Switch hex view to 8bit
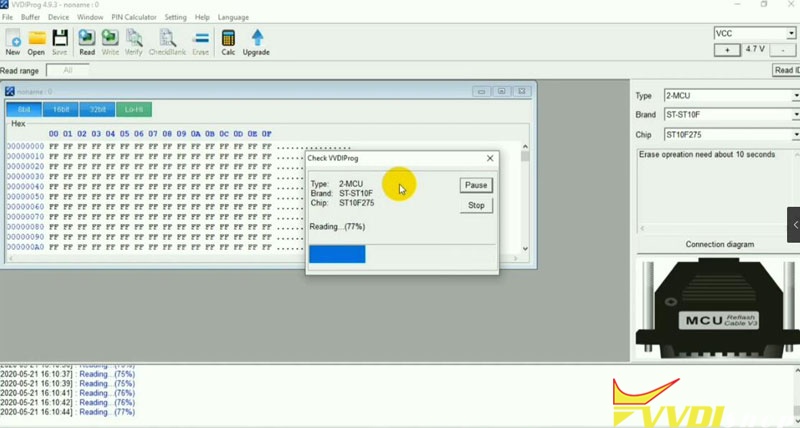The height and width of the screenshot is (428, 800). pyautogui.click(x=24, y=110)
